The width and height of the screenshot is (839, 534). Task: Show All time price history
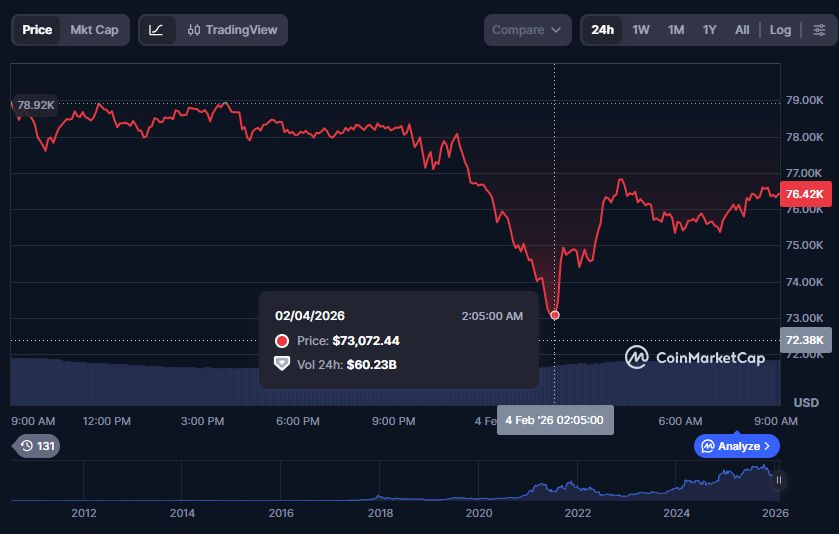(742, 30)
